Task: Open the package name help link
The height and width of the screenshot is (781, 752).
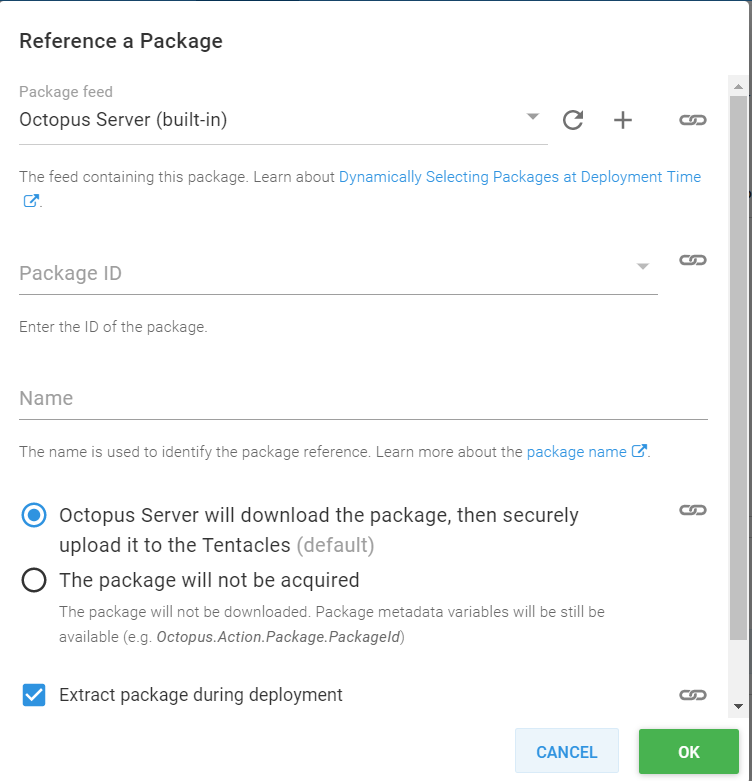Action: click(x=576, y=451)
